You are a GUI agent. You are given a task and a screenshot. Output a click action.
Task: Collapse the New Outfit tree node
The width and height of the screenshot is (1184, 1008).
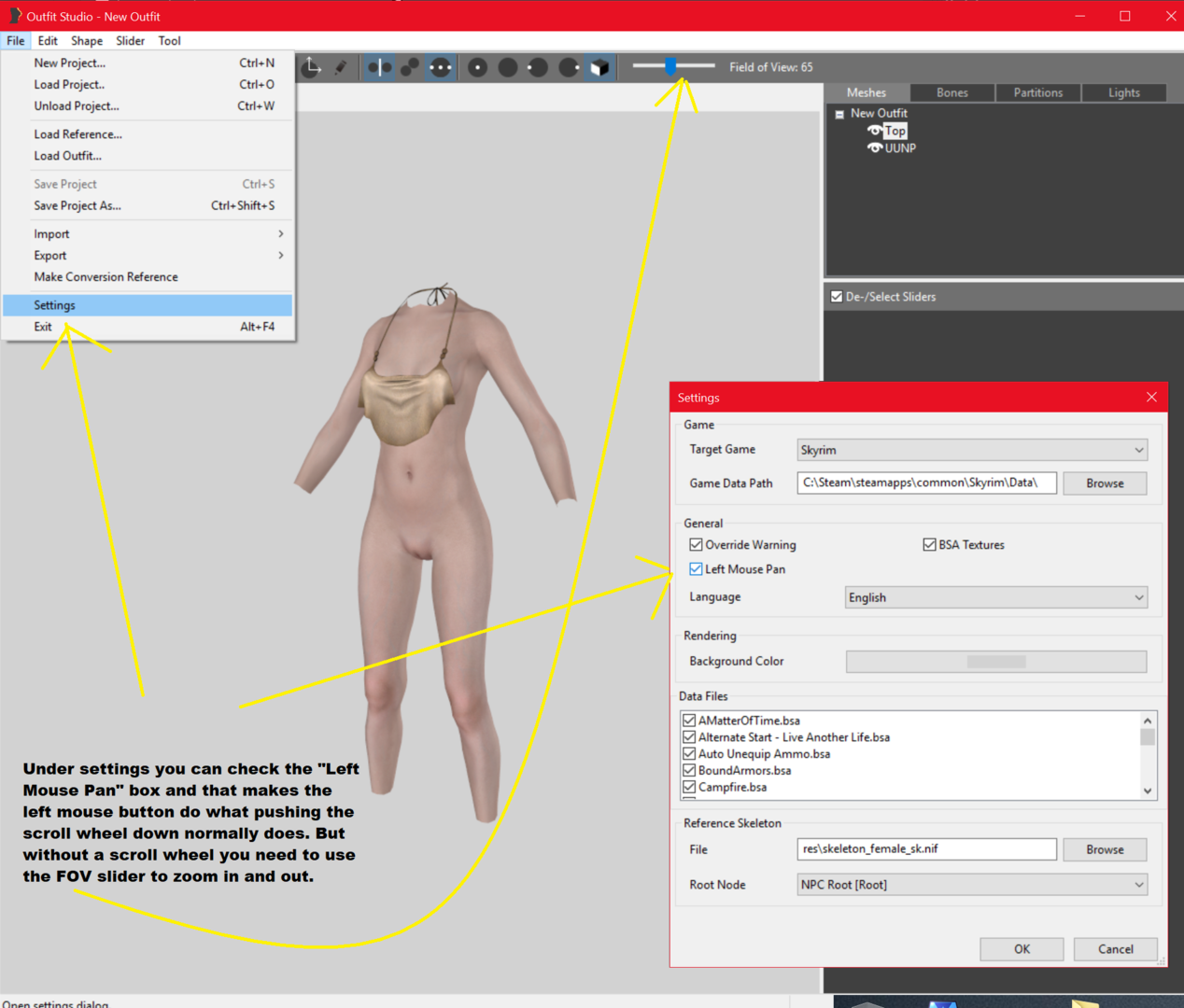[x=839, y=114]
